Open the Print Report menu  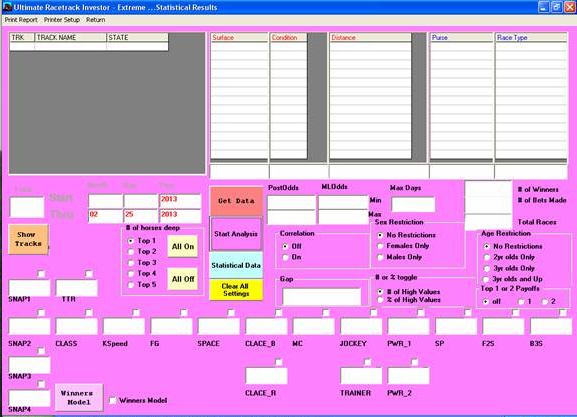(x=21, y=20)
